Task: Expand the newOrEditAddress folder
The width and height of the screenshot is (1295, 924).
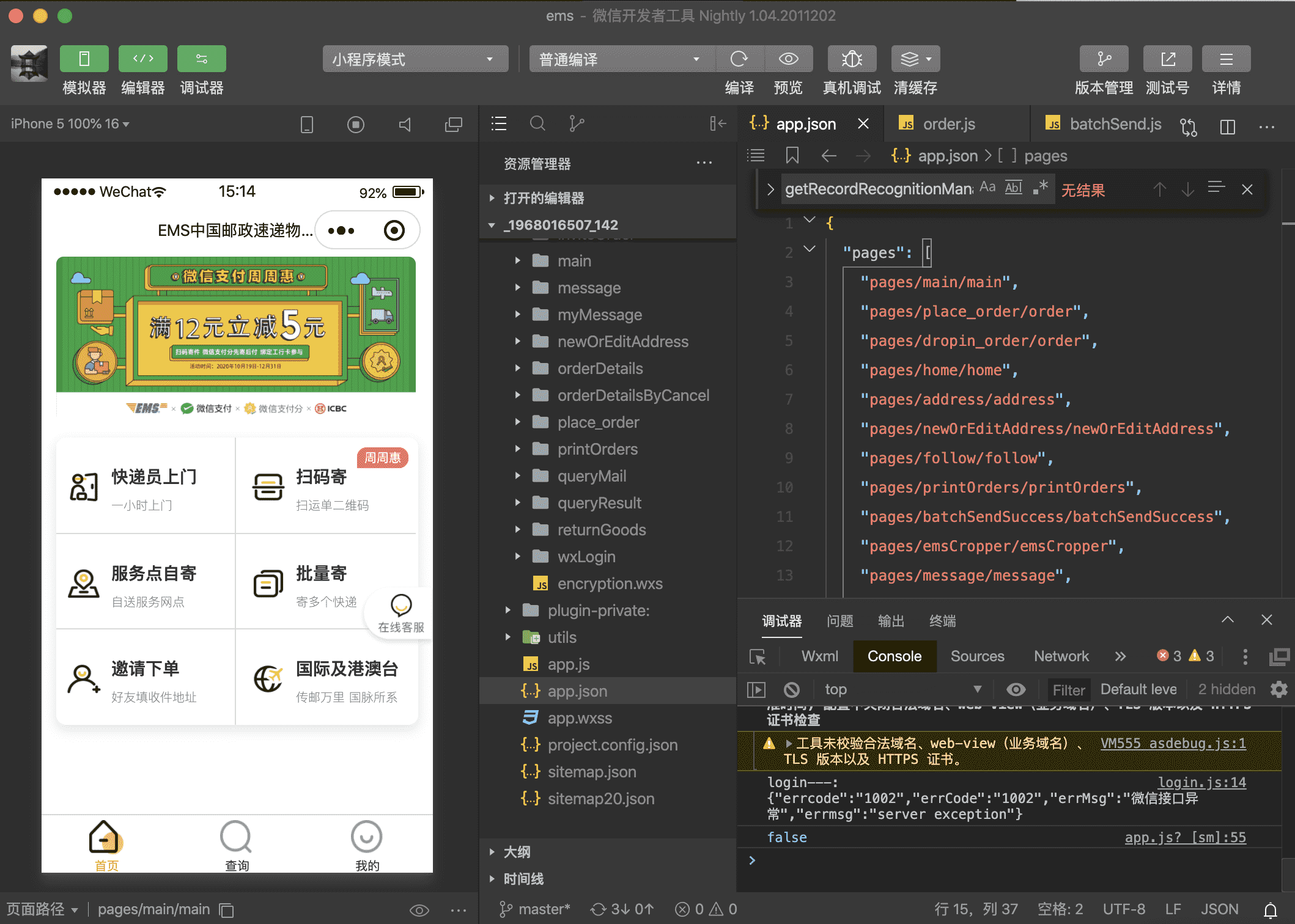Action: [x=608, y=342]
